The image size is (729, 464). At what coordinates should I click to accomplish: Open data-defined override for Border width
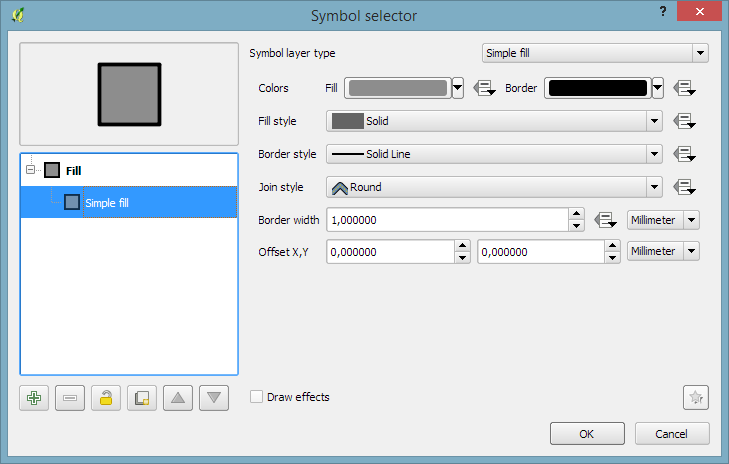pyautogui.click(x=605, y=220)
